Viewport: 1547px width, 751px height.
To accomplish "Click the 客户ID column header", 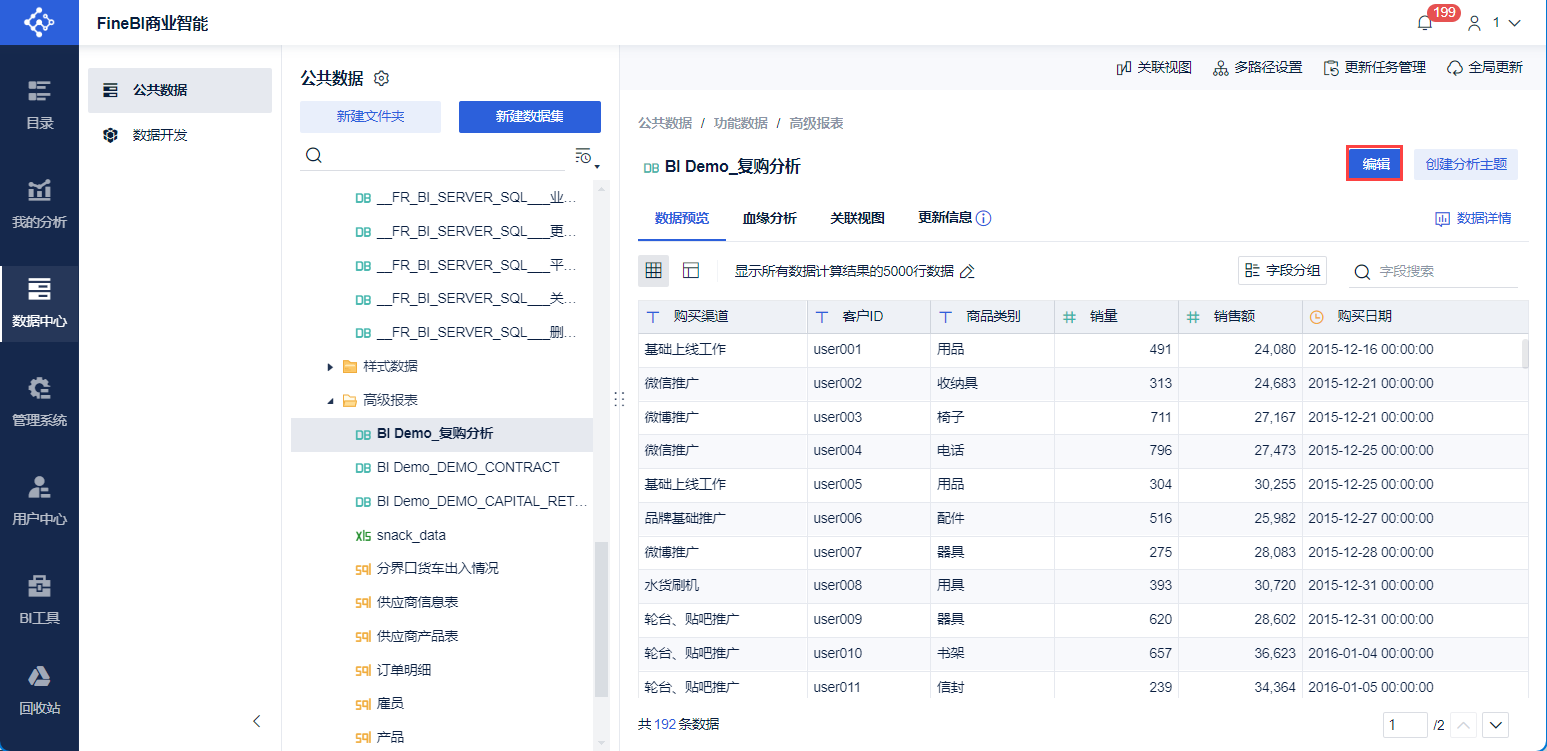I will [869, 316].
